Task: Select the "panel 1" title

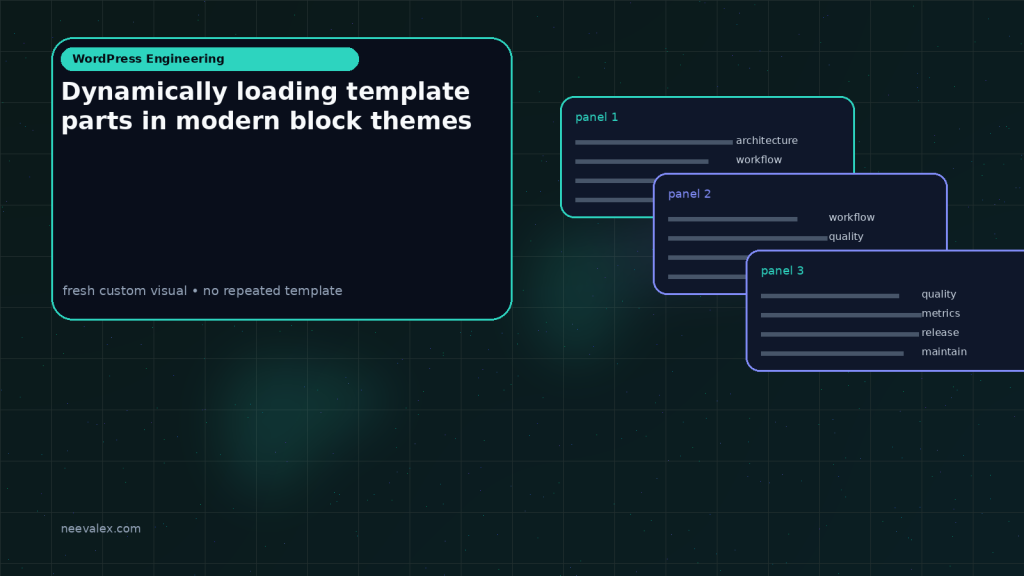Action: (596, 117)
